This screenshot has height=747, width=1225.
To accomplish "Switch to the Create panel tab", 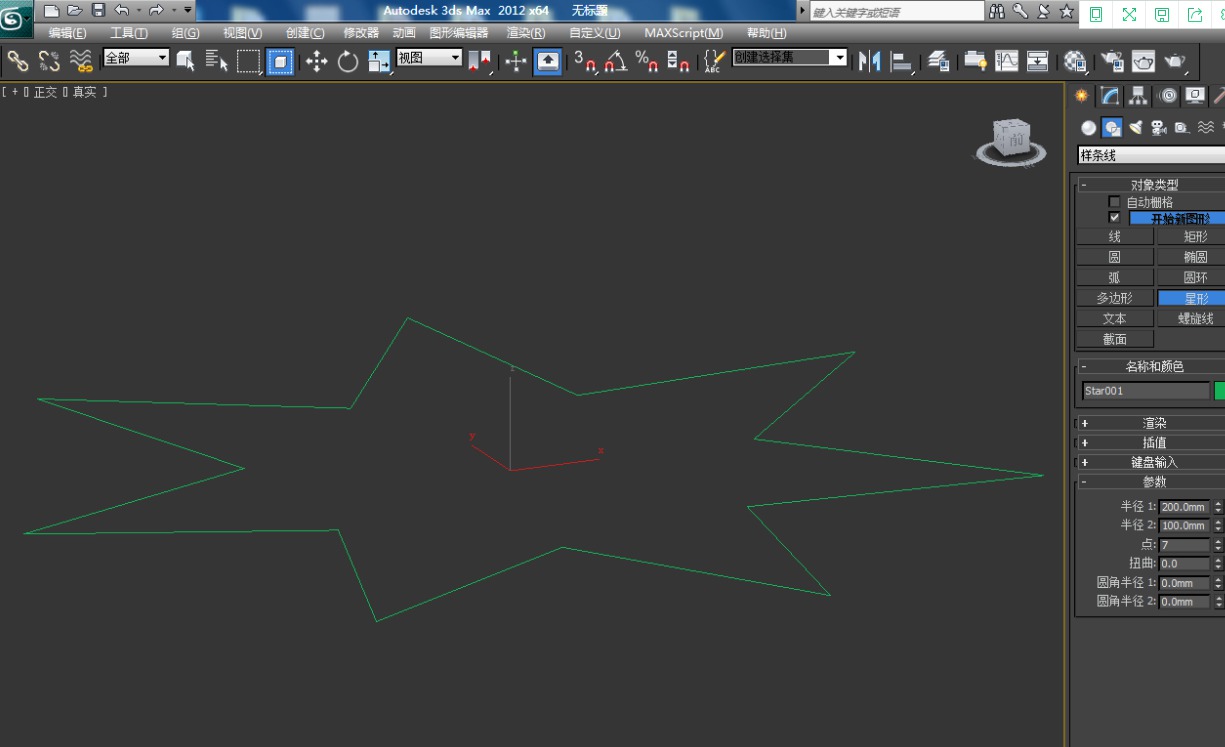I will tap(1081, 96).
